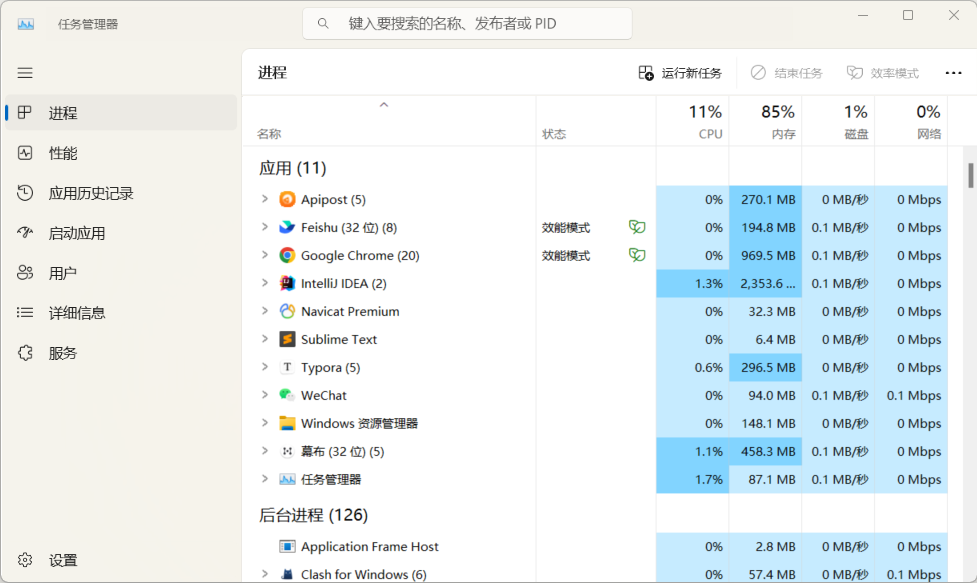Click the efficiency leaf icon for Feishu
Screen dimensions: 977x583
[x=637, y=227]
